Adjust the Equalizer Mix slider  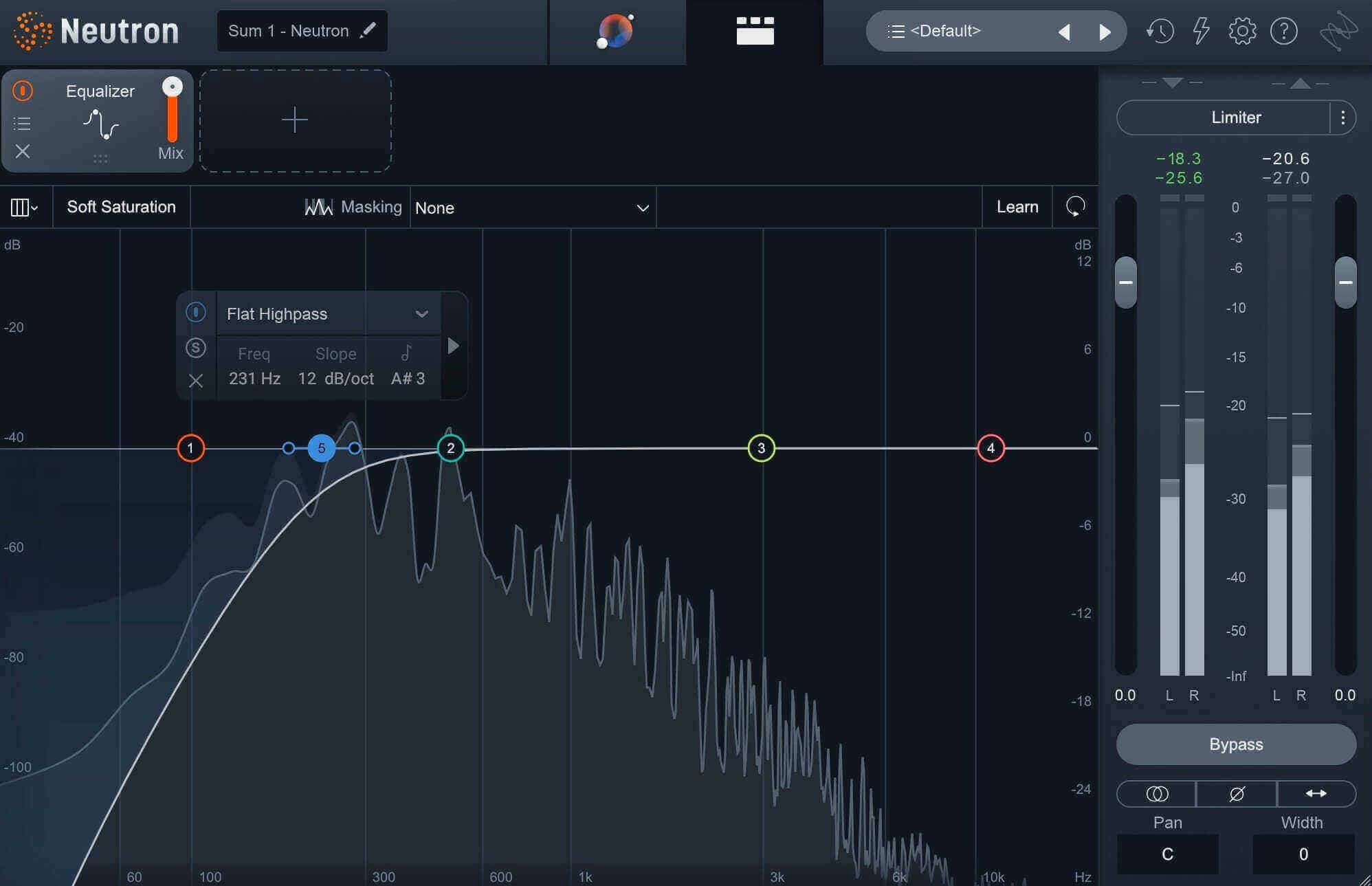point(172,110)
